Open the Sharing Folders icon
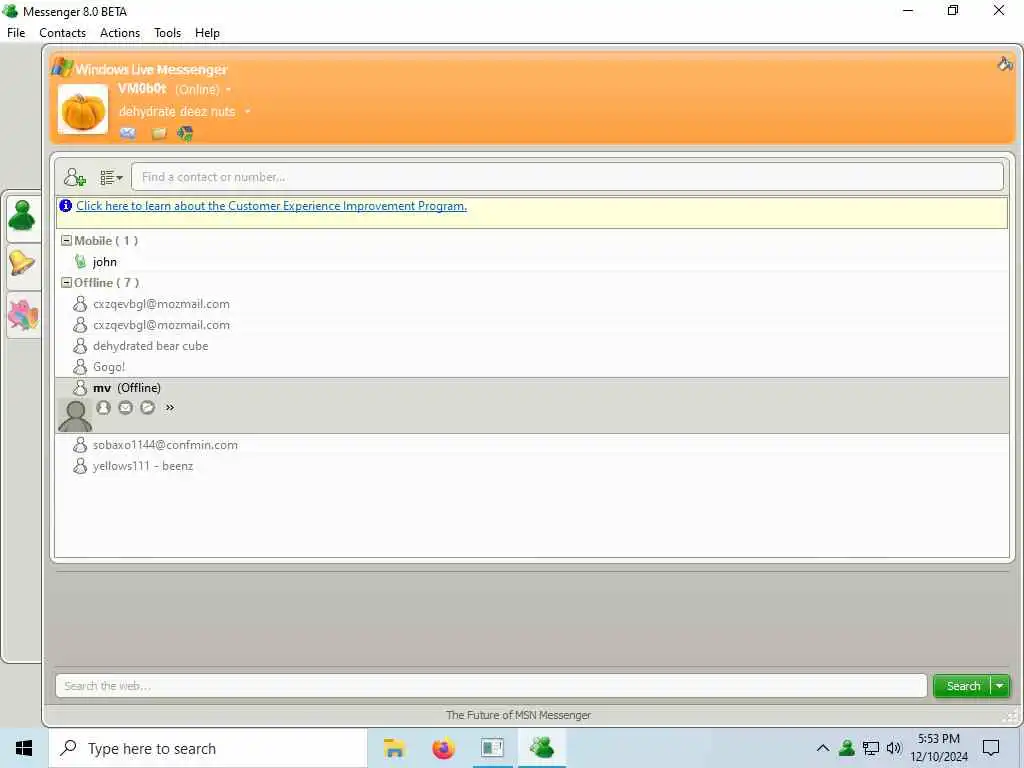The width and height of the screenshot is (1024, 768). (x=159, y=134)
